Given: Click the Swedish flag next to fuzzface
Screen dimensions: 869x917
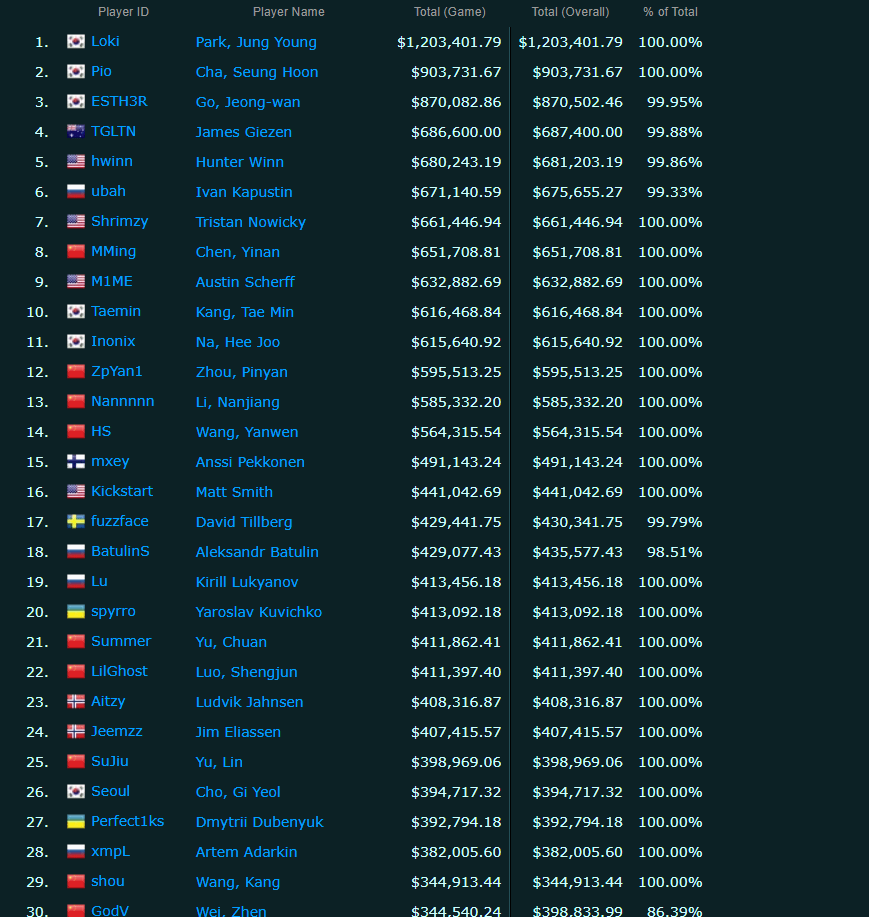Looking at the screenshot, I should pos(76,522).
